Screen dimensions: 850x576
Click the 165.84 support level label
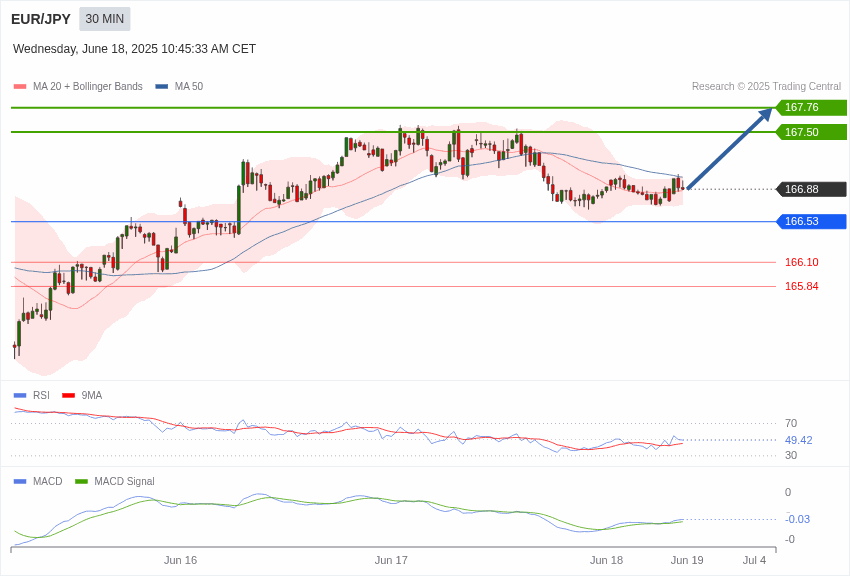(x=802, y=286)
